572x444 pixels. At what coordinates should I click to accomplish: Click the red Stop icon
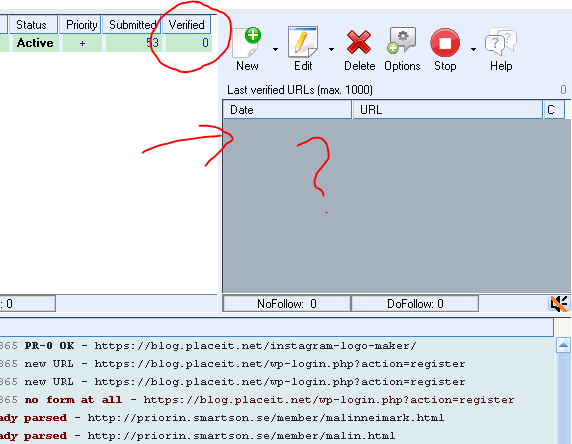(445, 42)
